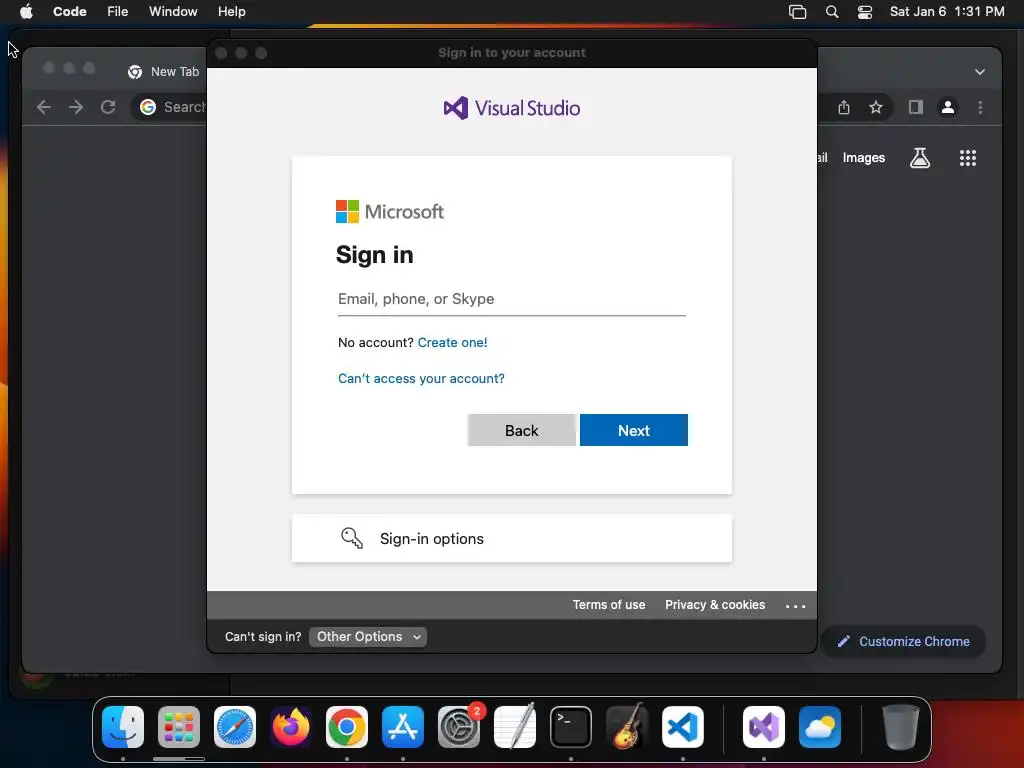Open Google Search Labs flask icon
The width and height of the screenshot is (1024, 768).
pyautogui.click(x=920, y=157)
